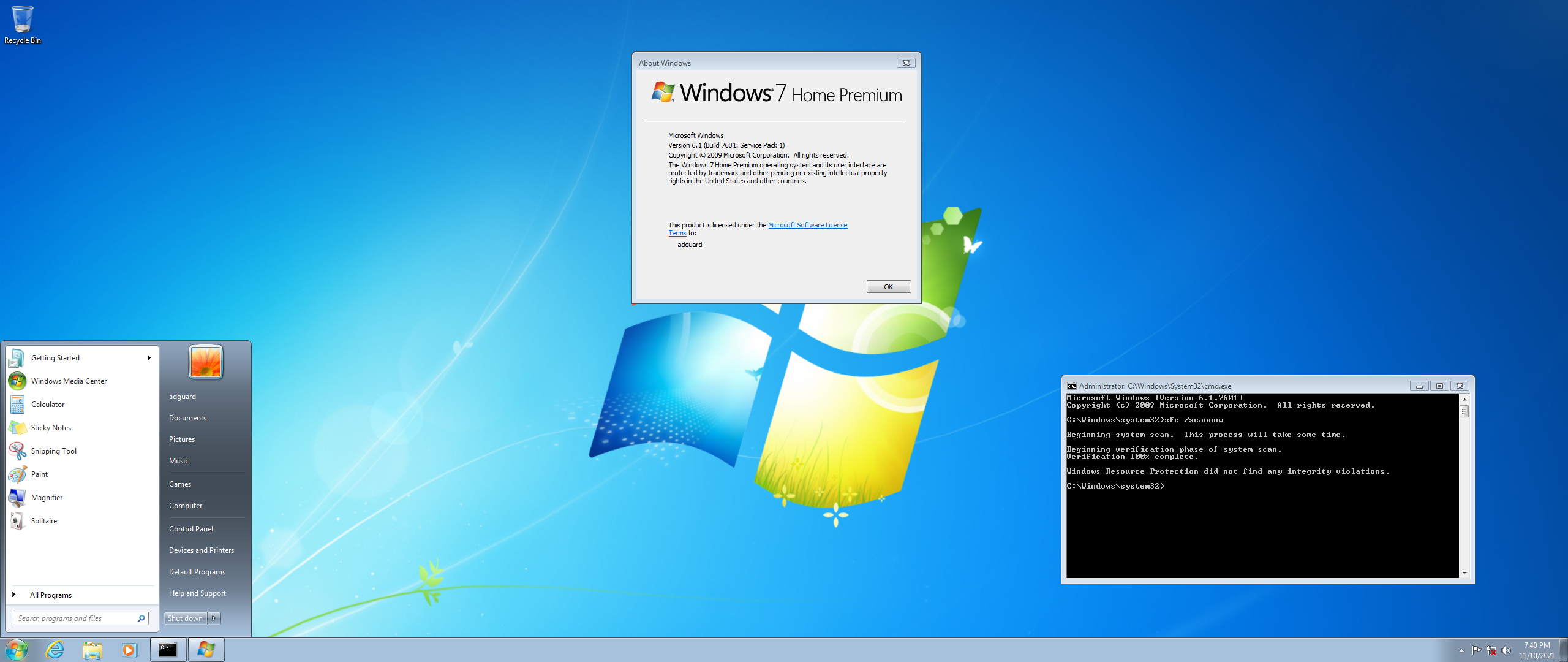Open Shut down options arrow

pos(214,618)
